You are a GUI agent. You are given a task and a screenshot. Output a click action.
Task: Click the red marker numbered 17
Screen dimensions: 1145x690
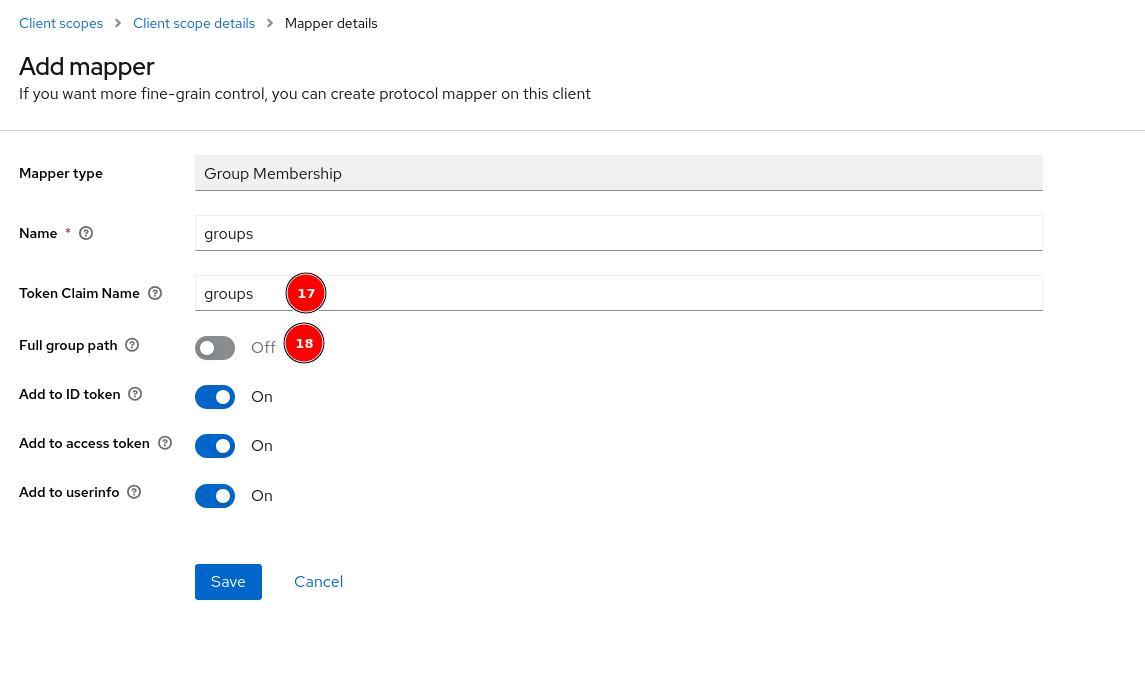306,293
